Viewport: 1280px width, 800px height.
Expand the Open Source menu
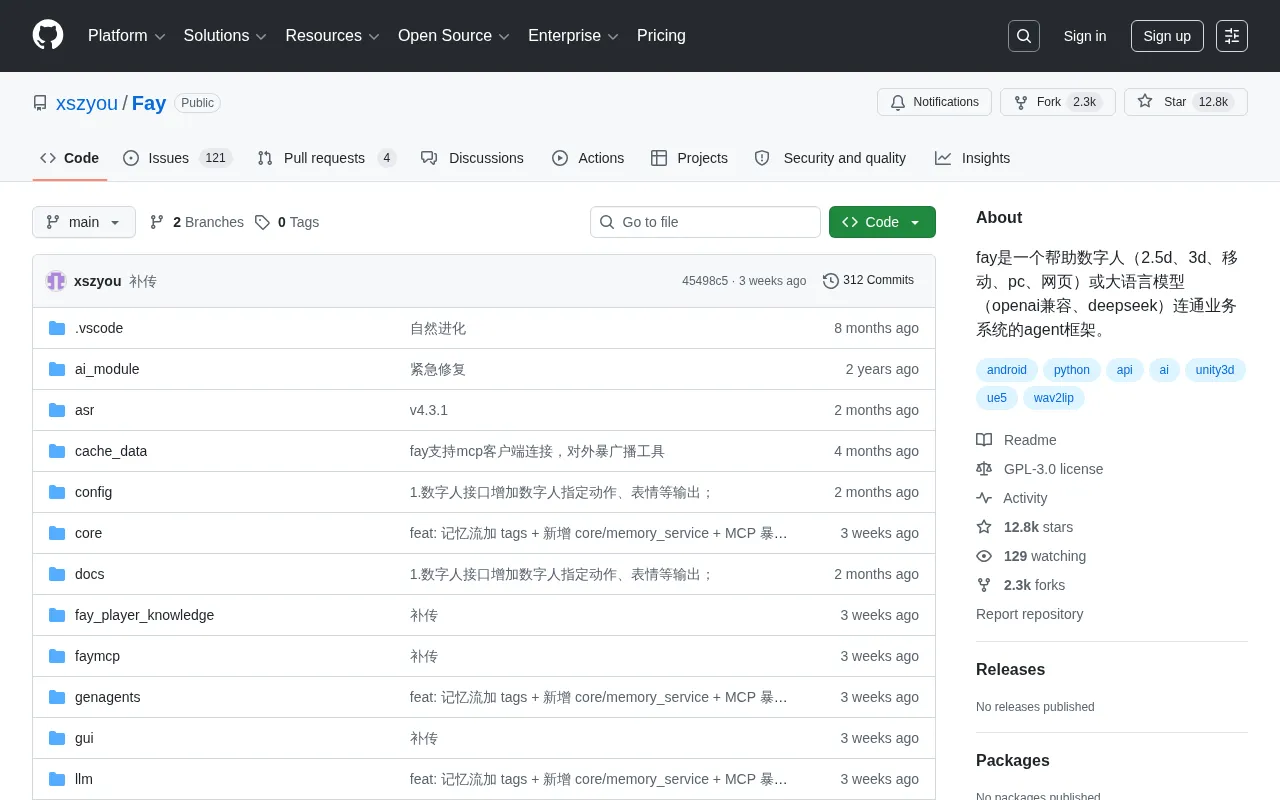454,36
